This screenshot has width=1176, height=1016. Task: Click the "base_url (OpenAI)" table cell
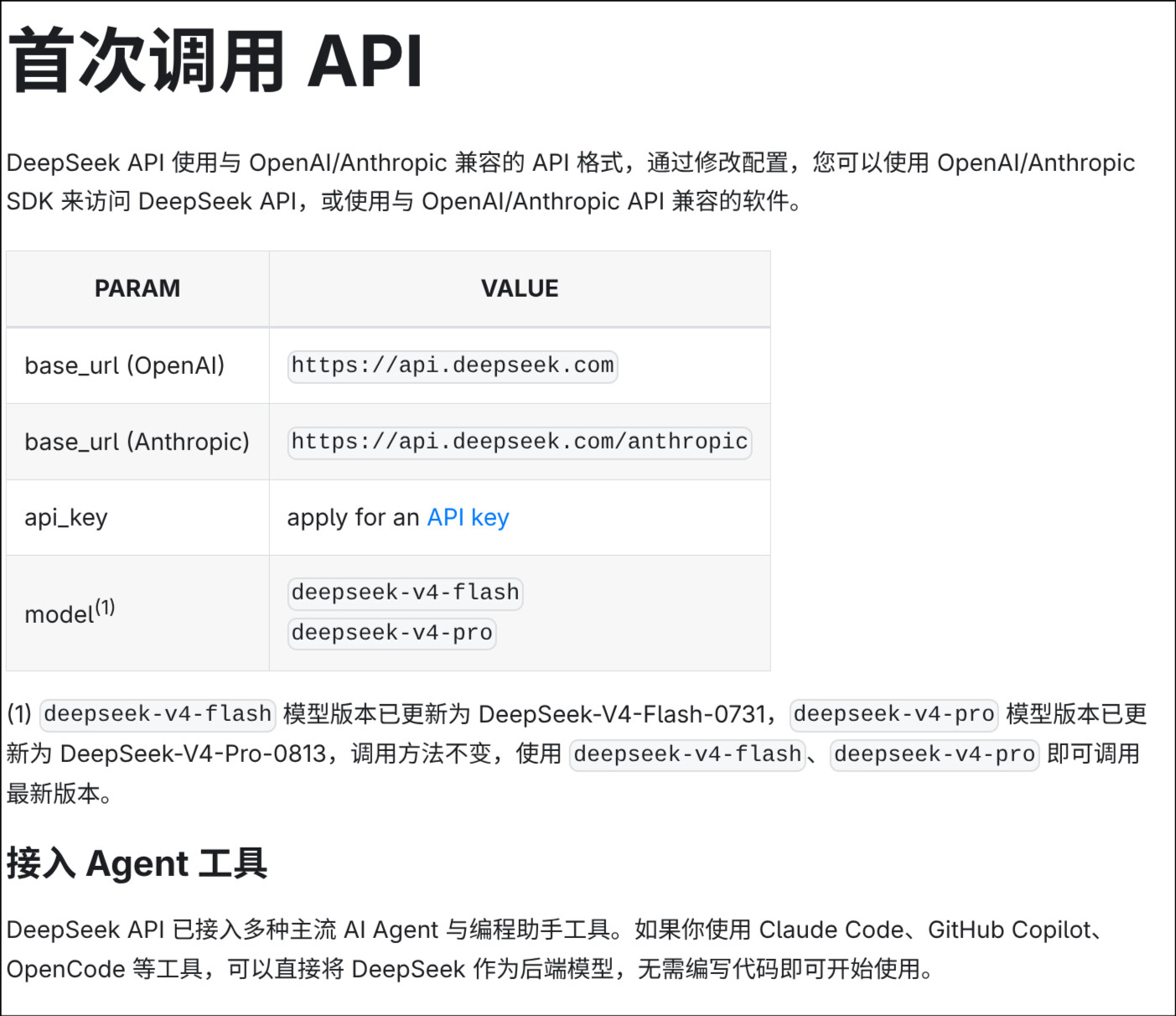tap(137, 365)
